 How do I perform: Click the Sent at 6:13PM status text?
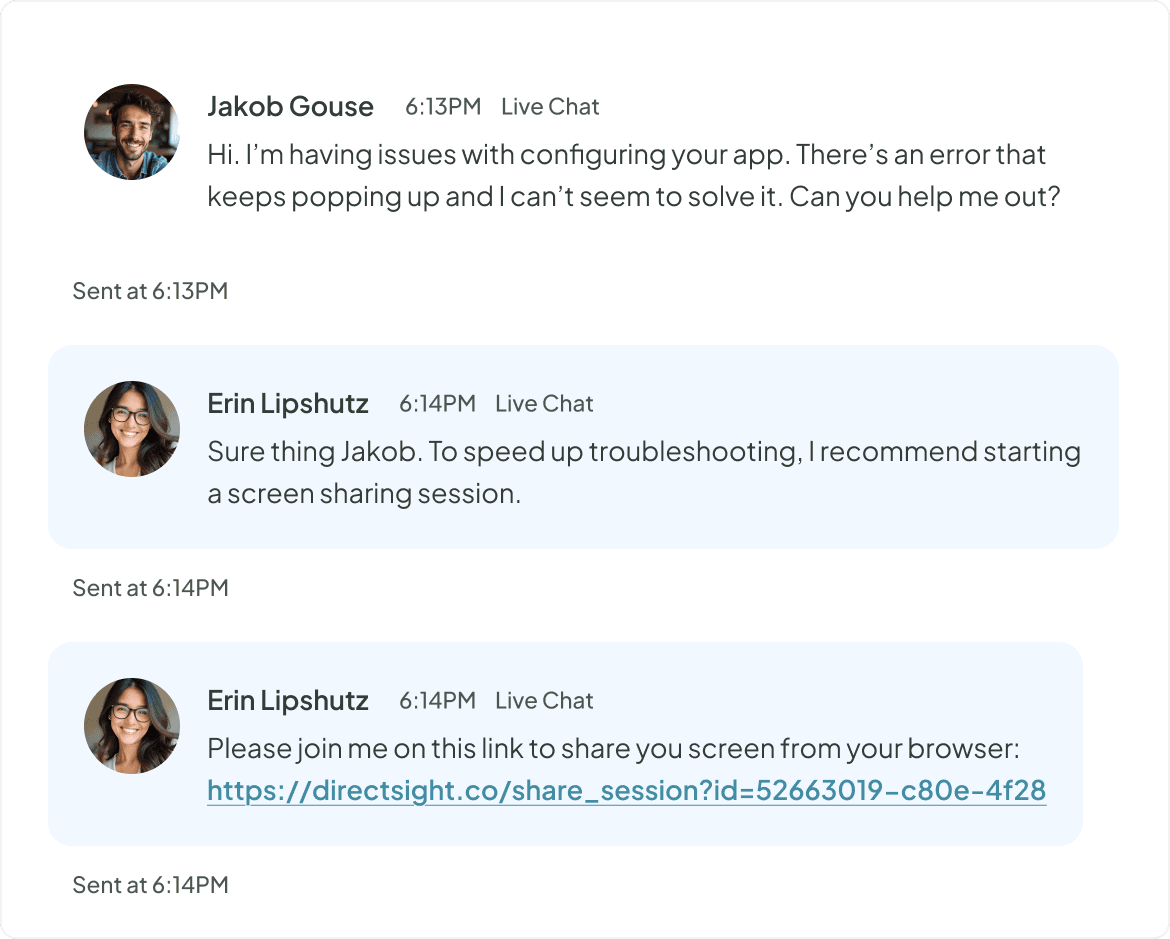150,290
